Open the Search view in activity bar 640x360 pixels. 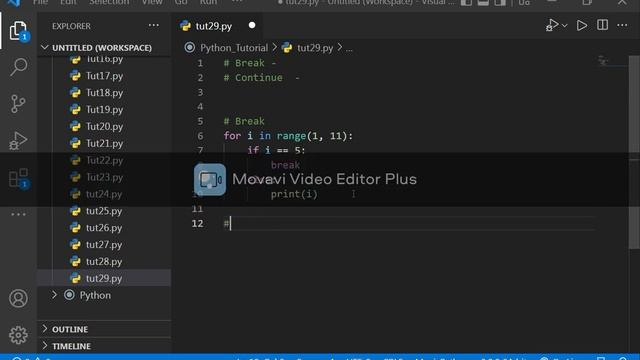[x=18, y=67]
